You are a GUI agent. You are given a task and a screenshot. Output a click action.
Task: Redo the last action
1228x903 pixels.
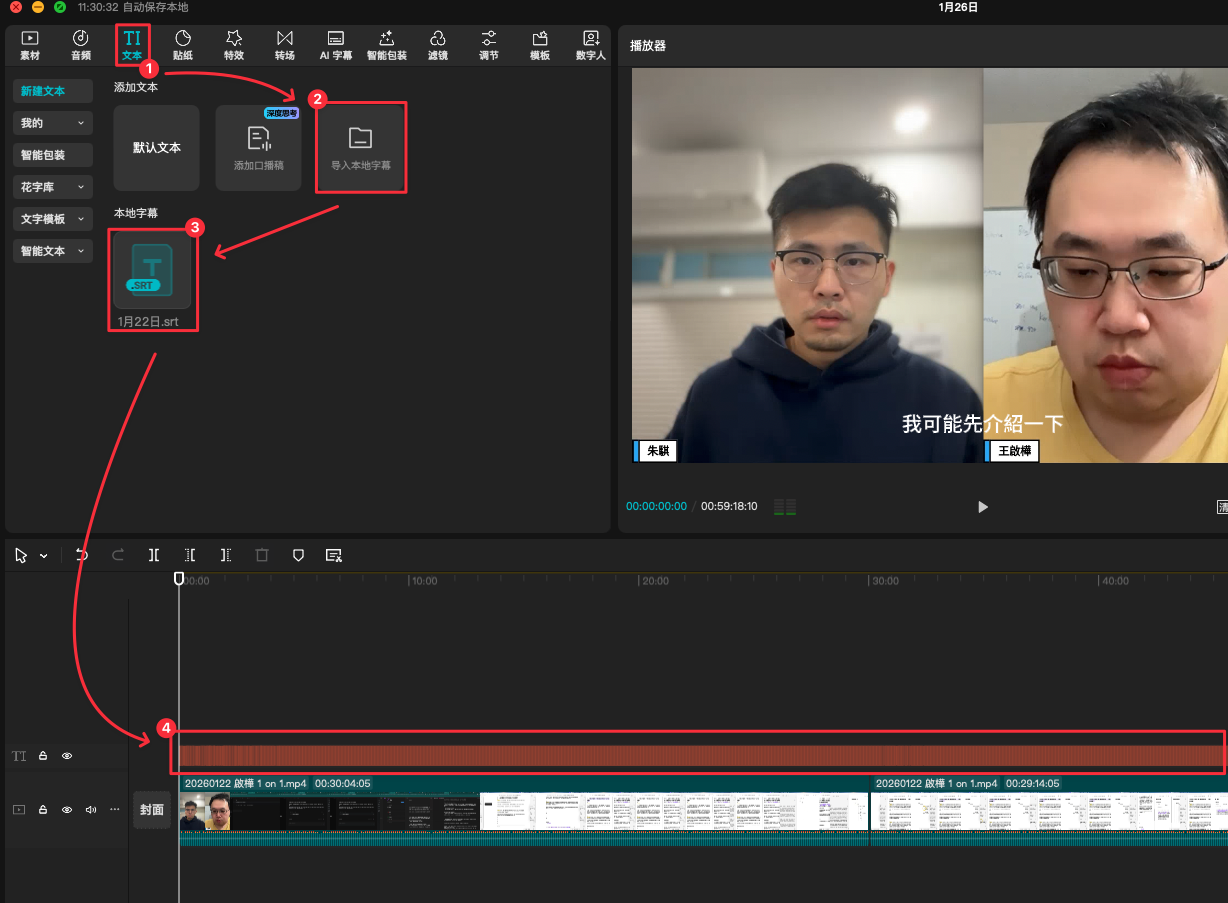(x=118, y=555)
